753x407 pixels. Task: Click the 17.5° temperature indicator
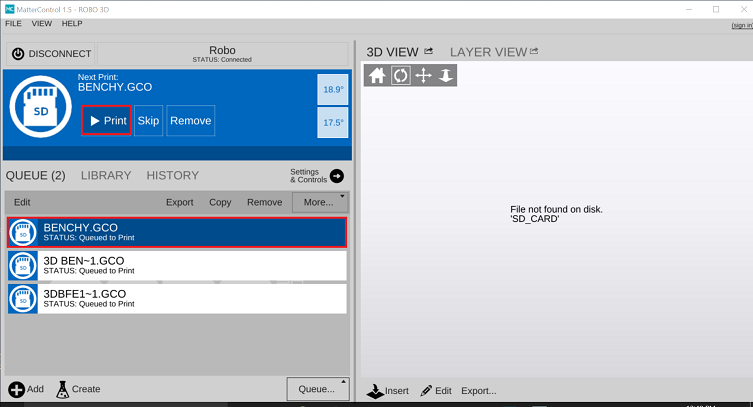tap(333, 122)
